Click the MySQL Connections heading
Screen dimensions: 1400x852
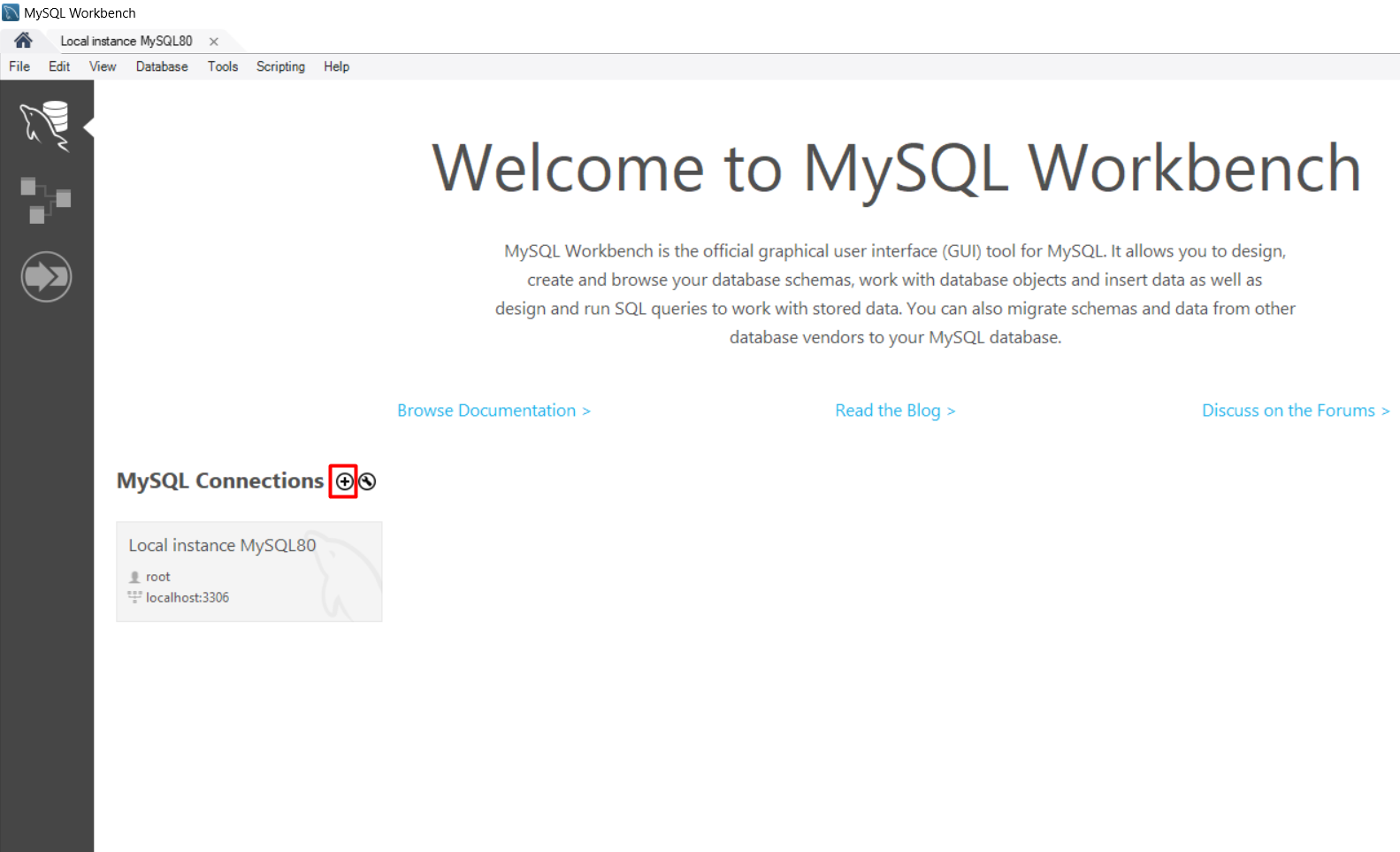[220, 480]
